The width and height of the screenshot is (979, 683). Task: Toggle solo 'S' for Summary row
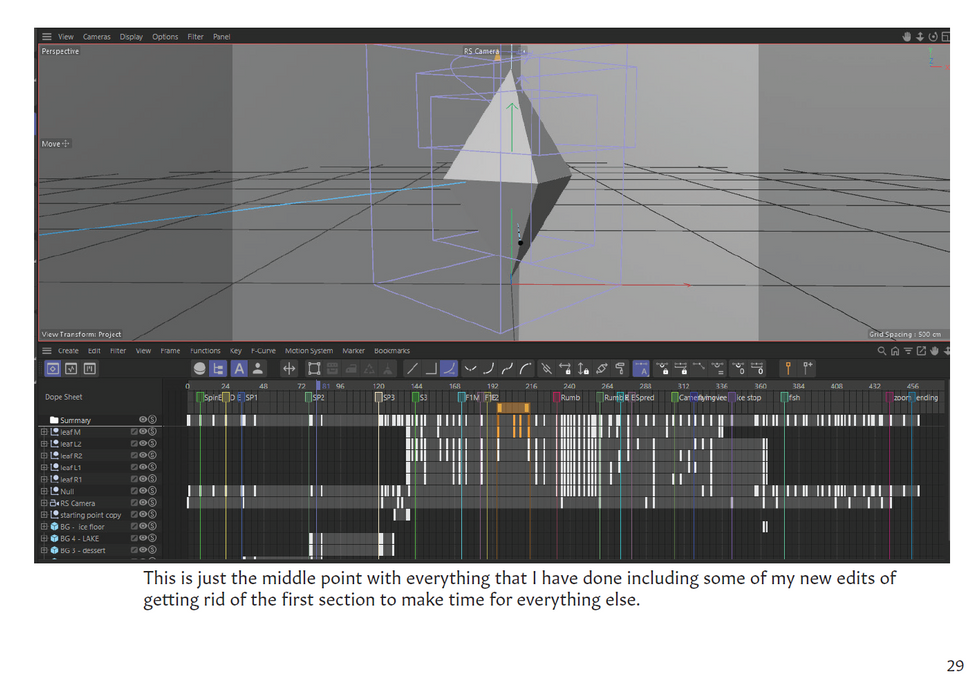pos(152,420)
